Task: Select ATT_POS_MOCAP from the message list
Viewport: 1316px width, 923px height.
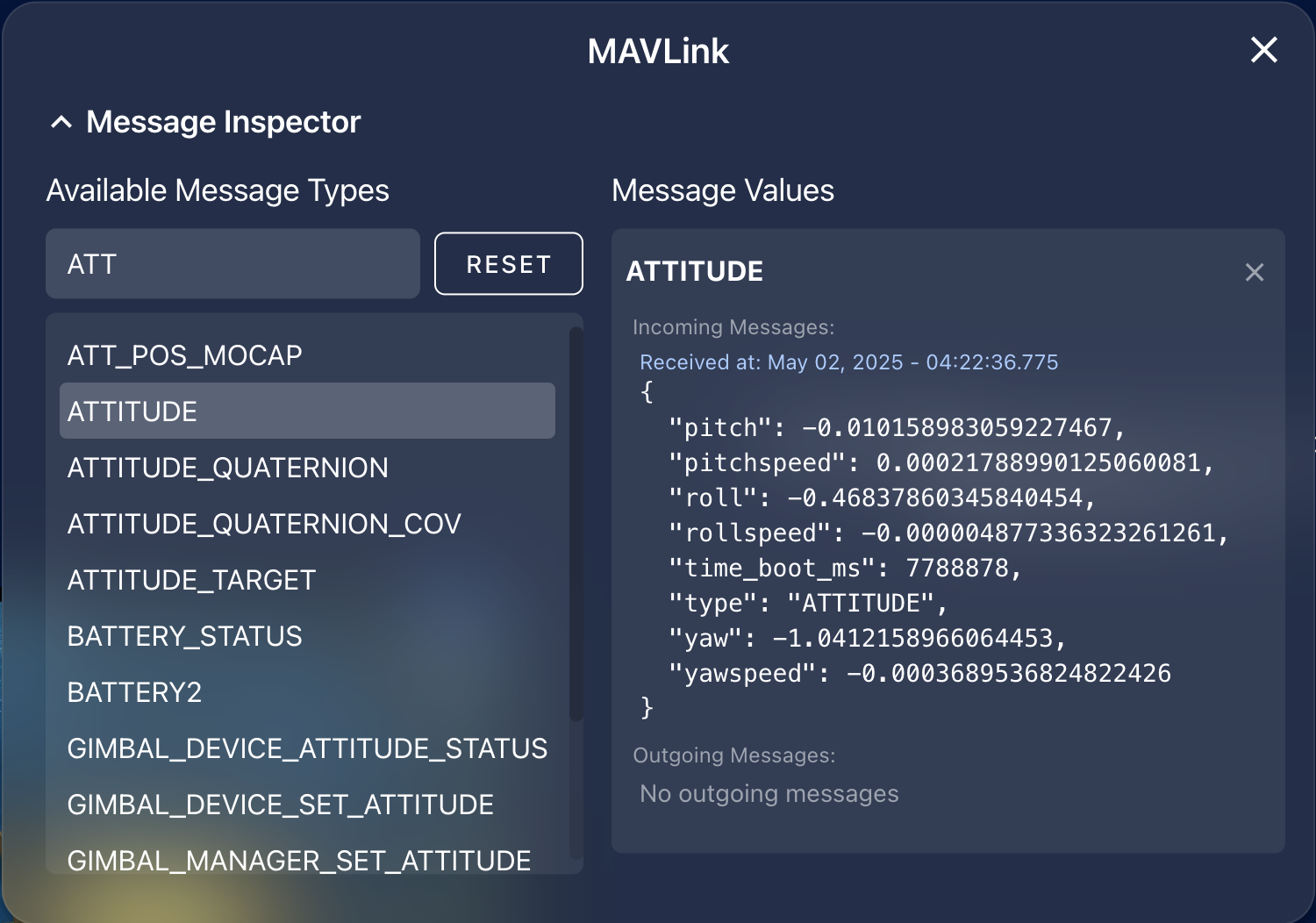Action: (x=184, y=354)
